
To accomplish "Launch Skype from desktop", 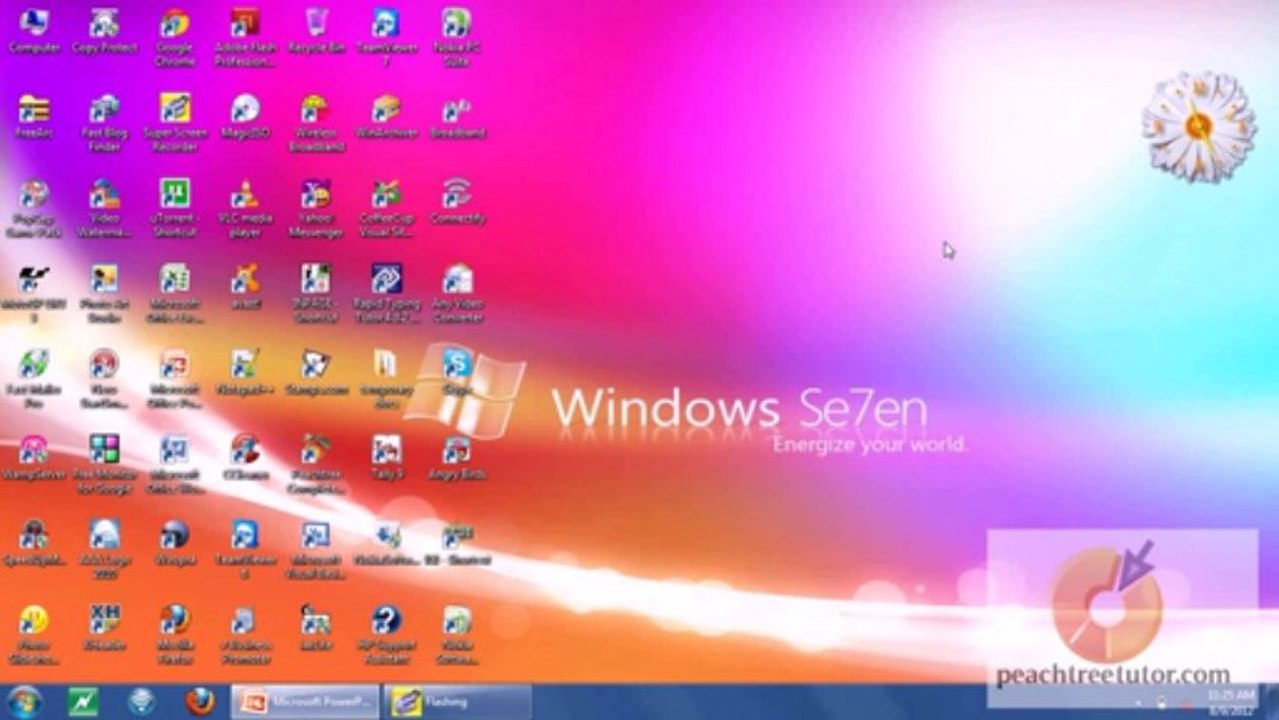I will tap(457, 373).
